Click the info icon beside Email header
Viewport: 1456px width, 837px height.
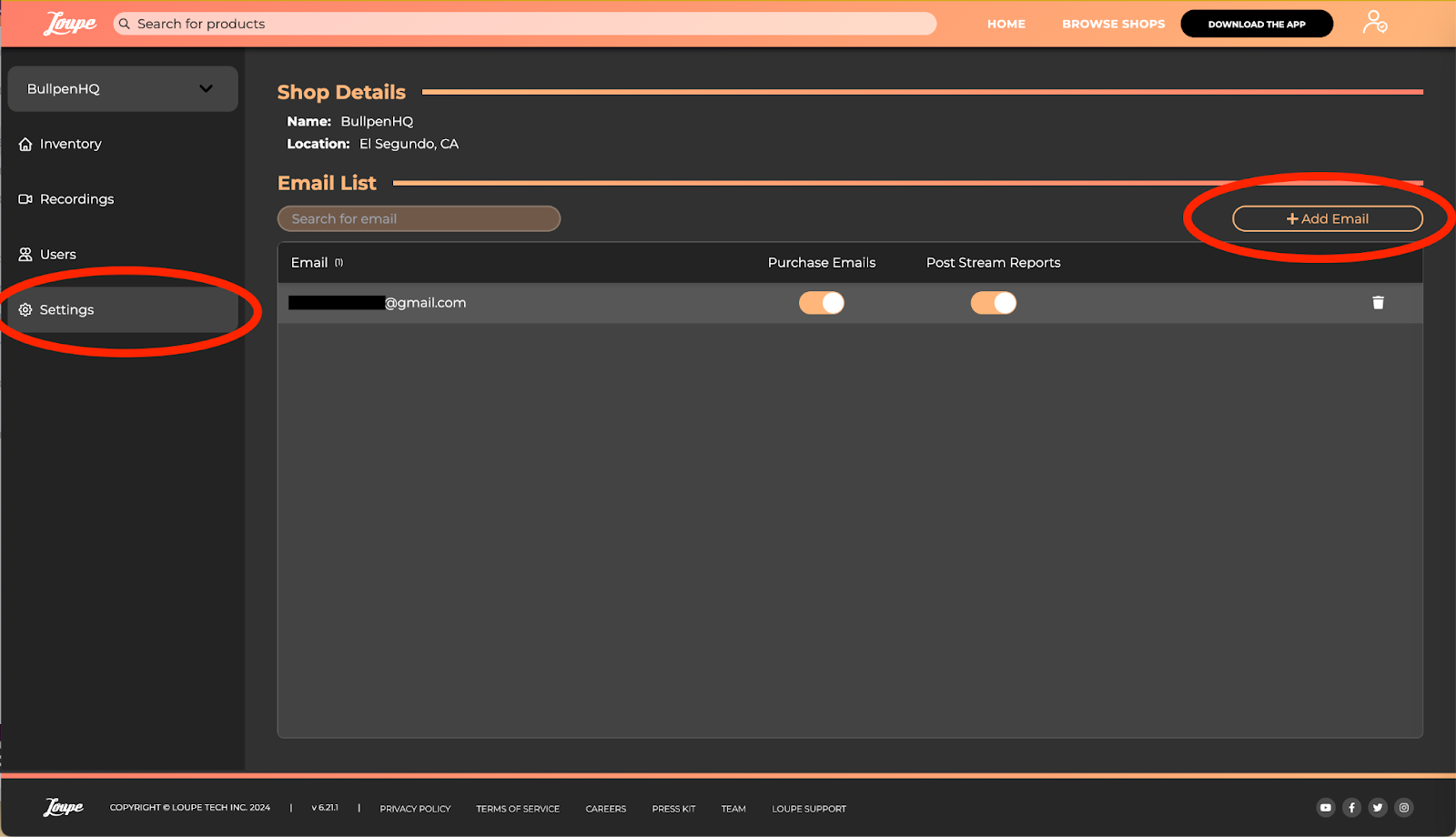[339, 263]
